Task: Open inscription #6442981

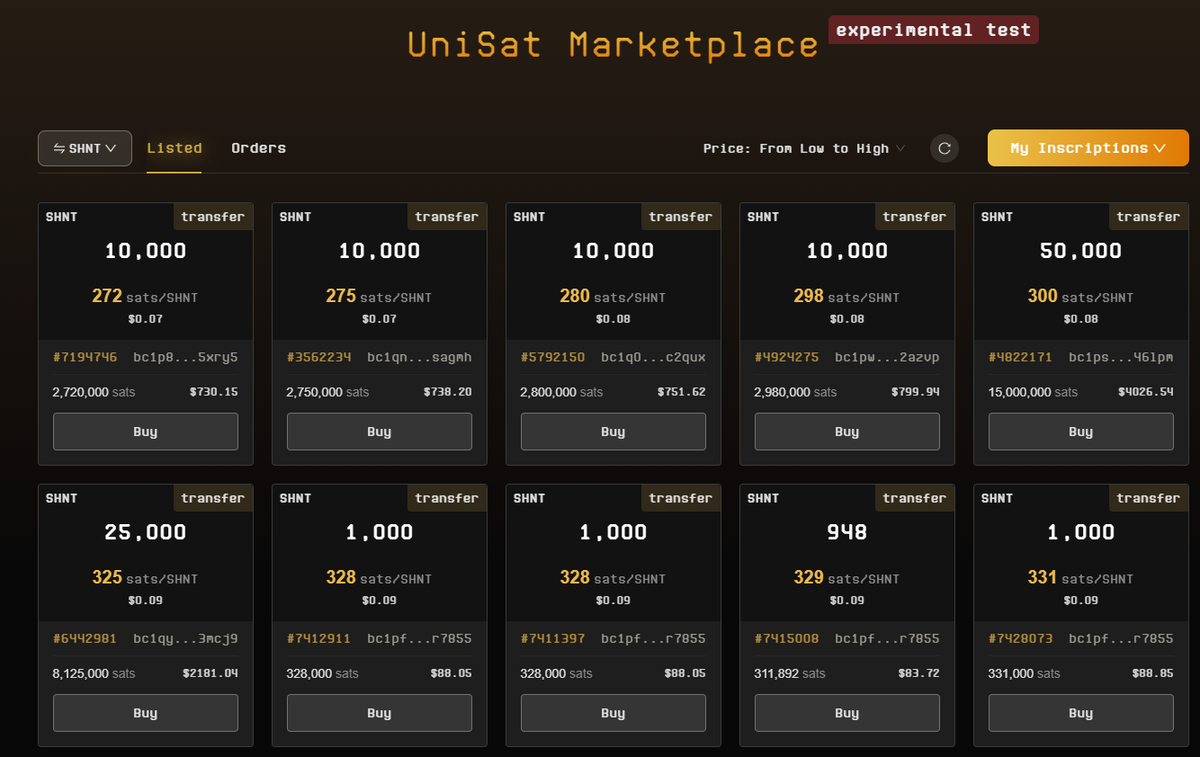Action: (85, 638)
